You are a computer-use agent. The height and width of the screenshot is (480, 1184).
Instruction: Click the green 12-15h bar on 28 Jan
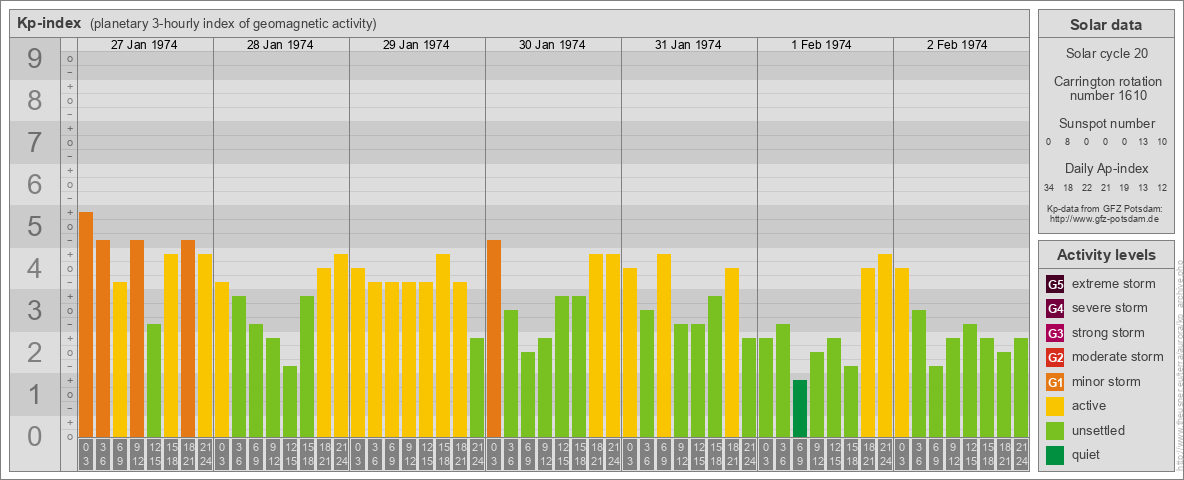(290, 402)
